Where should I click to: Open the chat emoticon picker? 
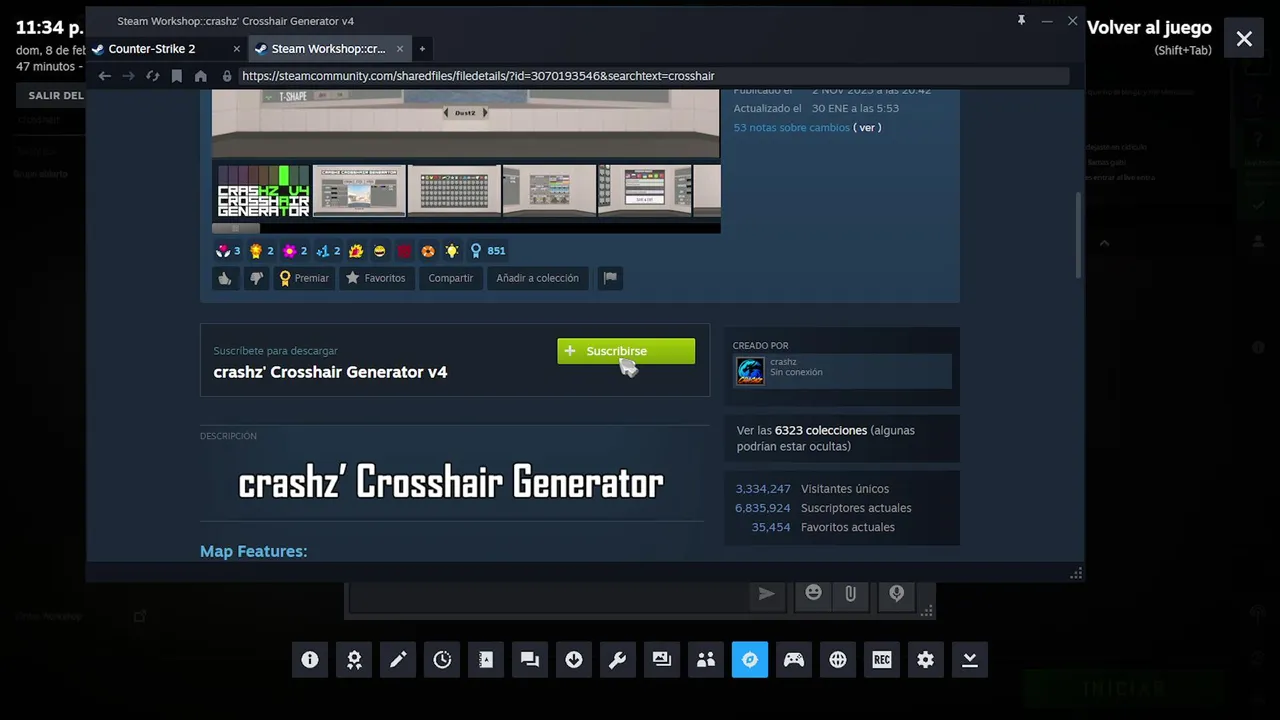pos(814,594)
